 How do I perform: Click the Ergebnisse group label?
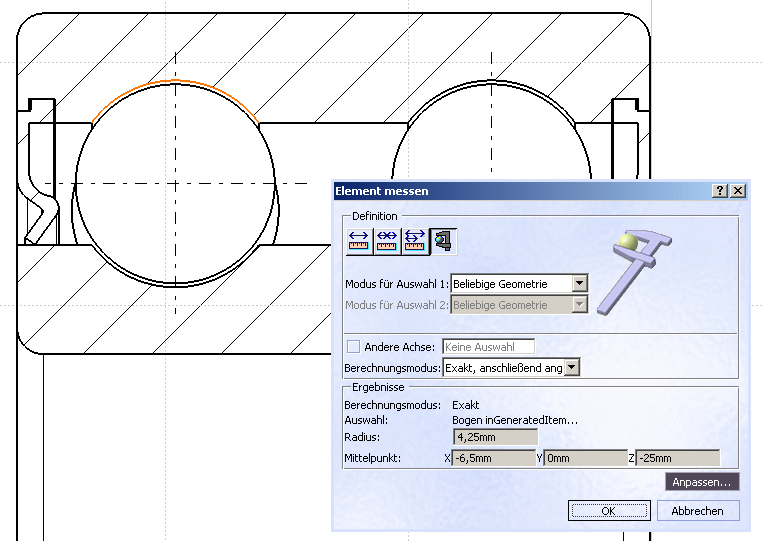378,387
